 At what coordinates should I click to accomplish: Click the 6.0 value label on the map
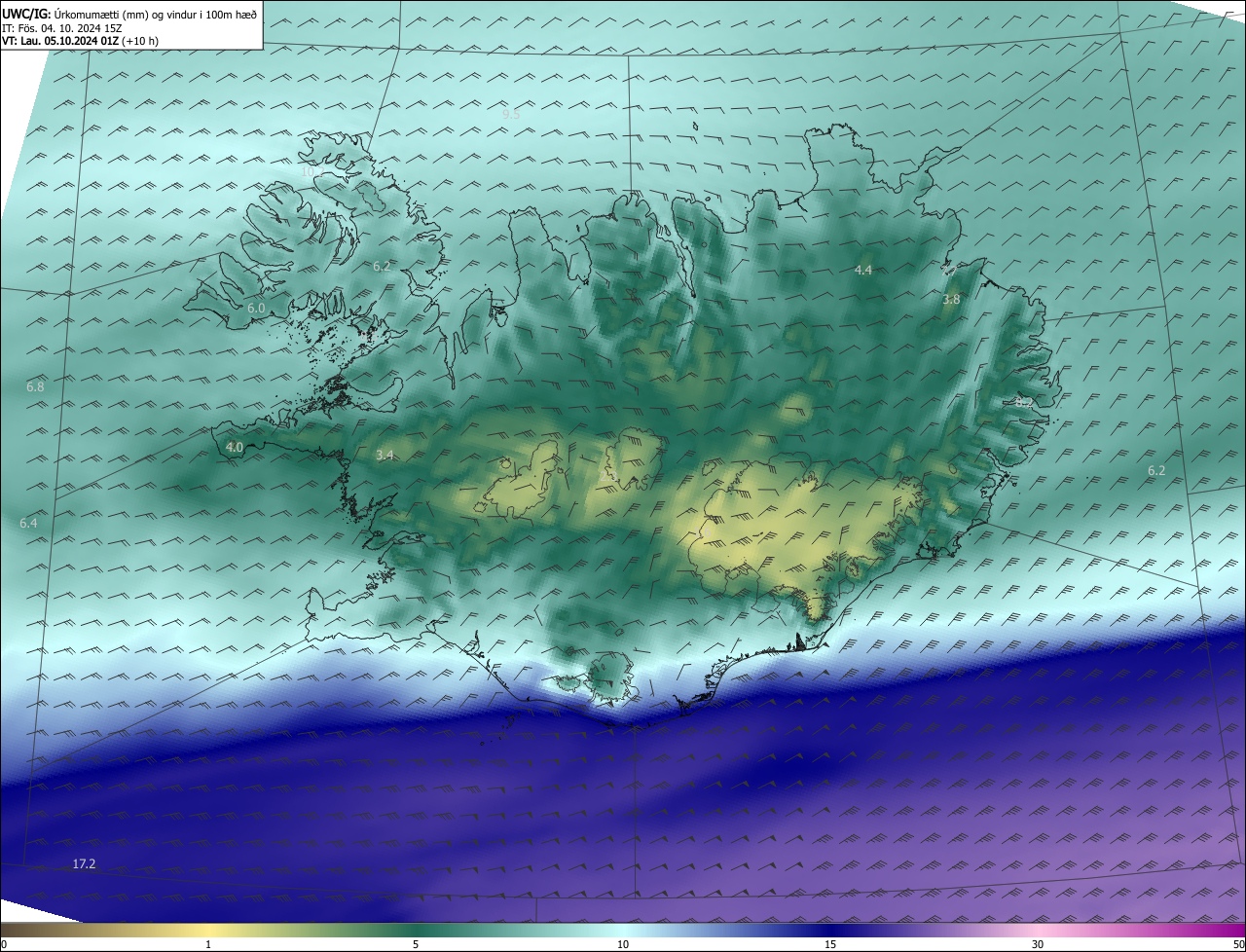[x=256, y=308]
